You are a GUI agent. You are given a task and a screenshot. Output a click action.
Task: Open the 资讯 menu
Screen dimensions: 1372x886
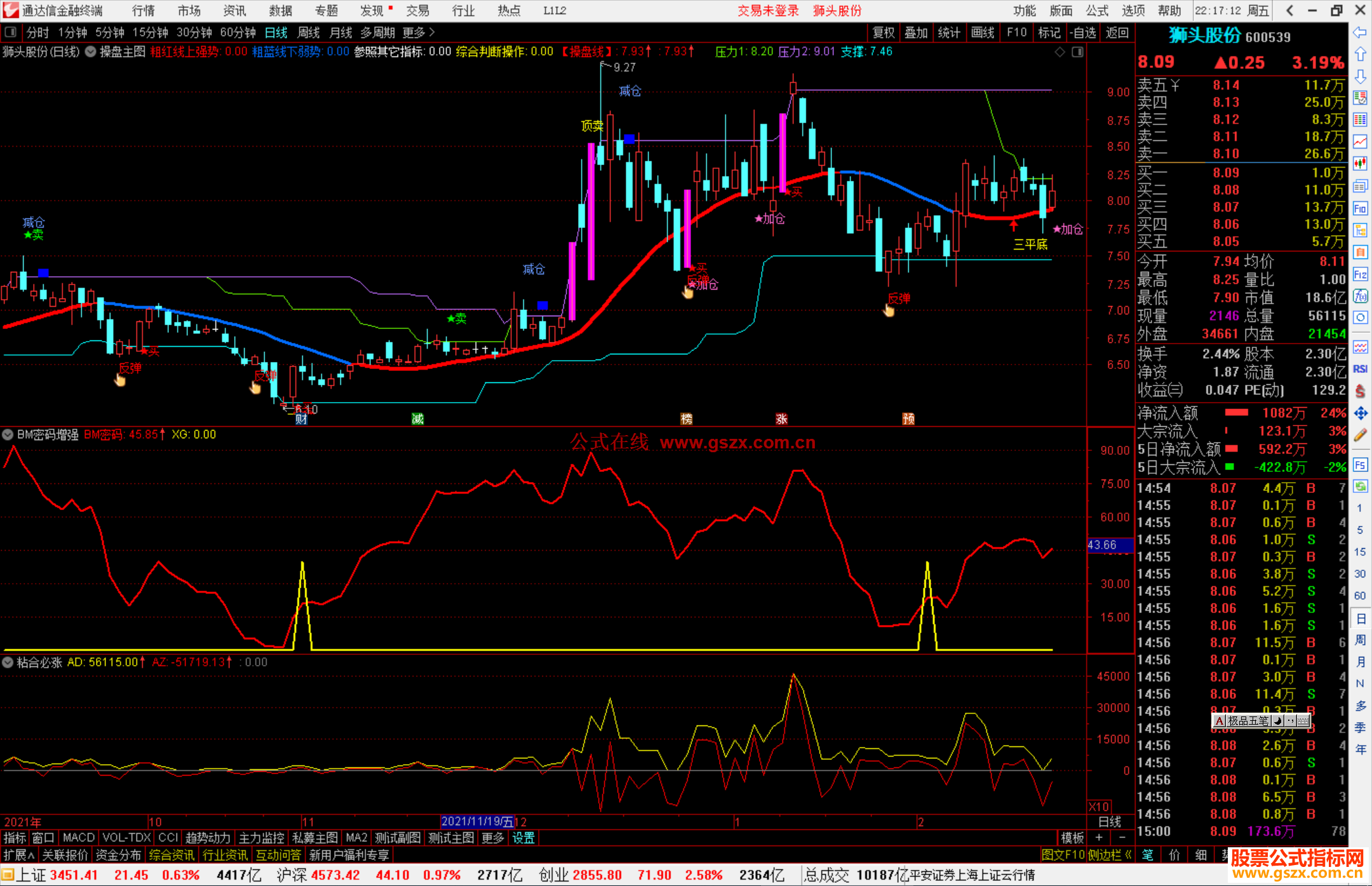coord(235,11)
